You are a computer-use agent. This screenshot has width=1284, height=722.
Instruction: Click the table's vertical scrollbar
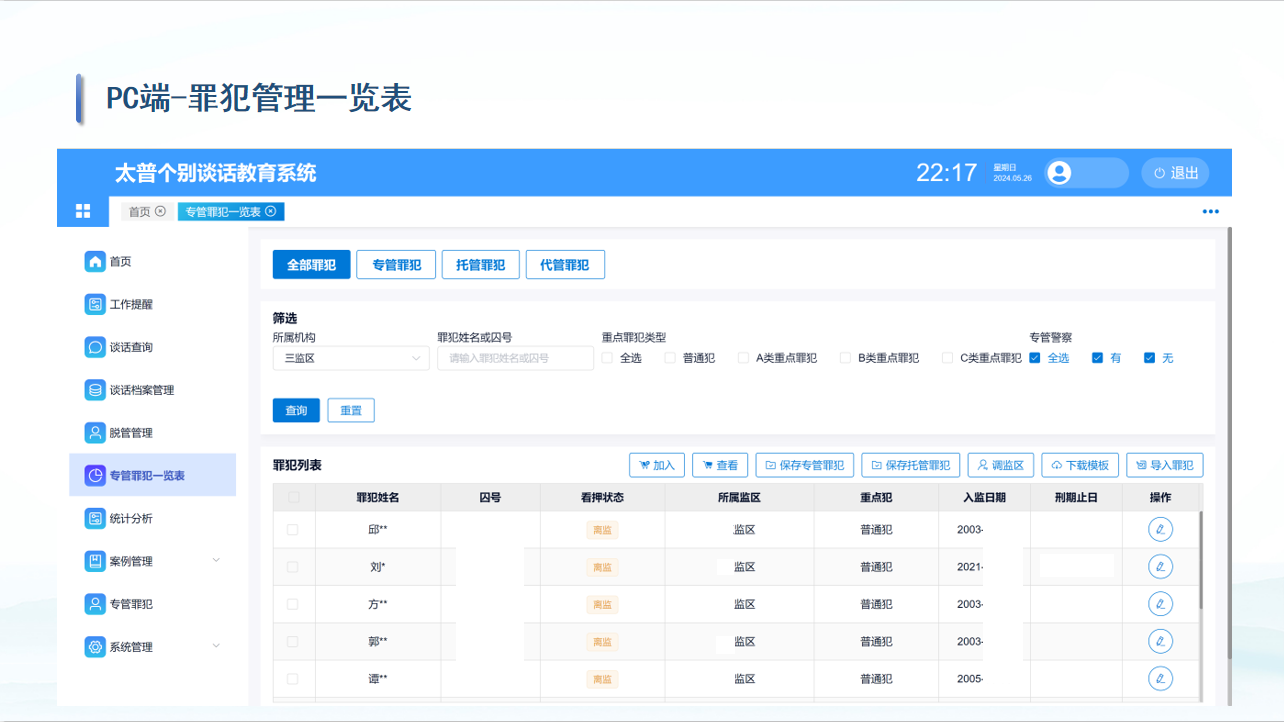coord(1201,562)
